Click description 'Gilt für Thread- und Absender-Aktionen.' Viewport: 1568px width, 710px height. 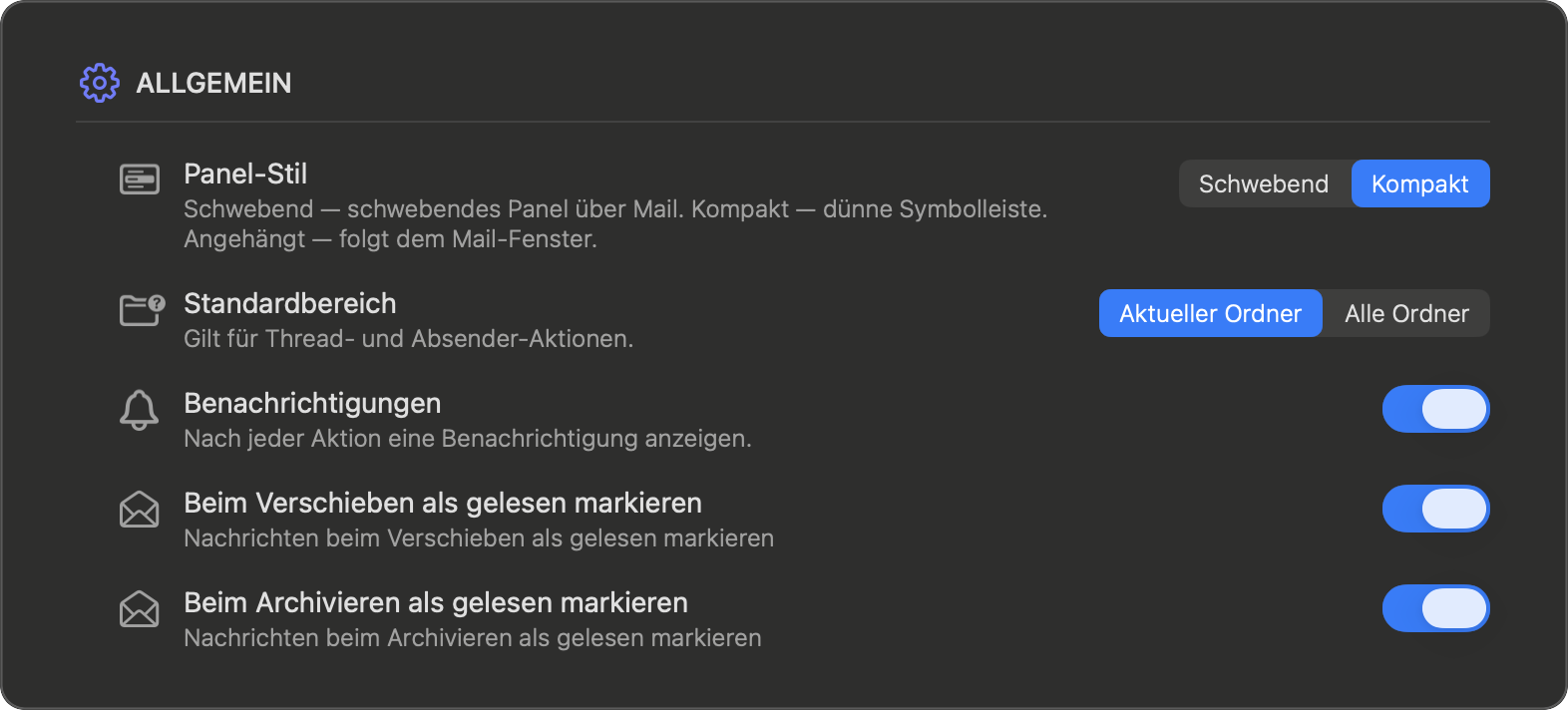[409, 339]
